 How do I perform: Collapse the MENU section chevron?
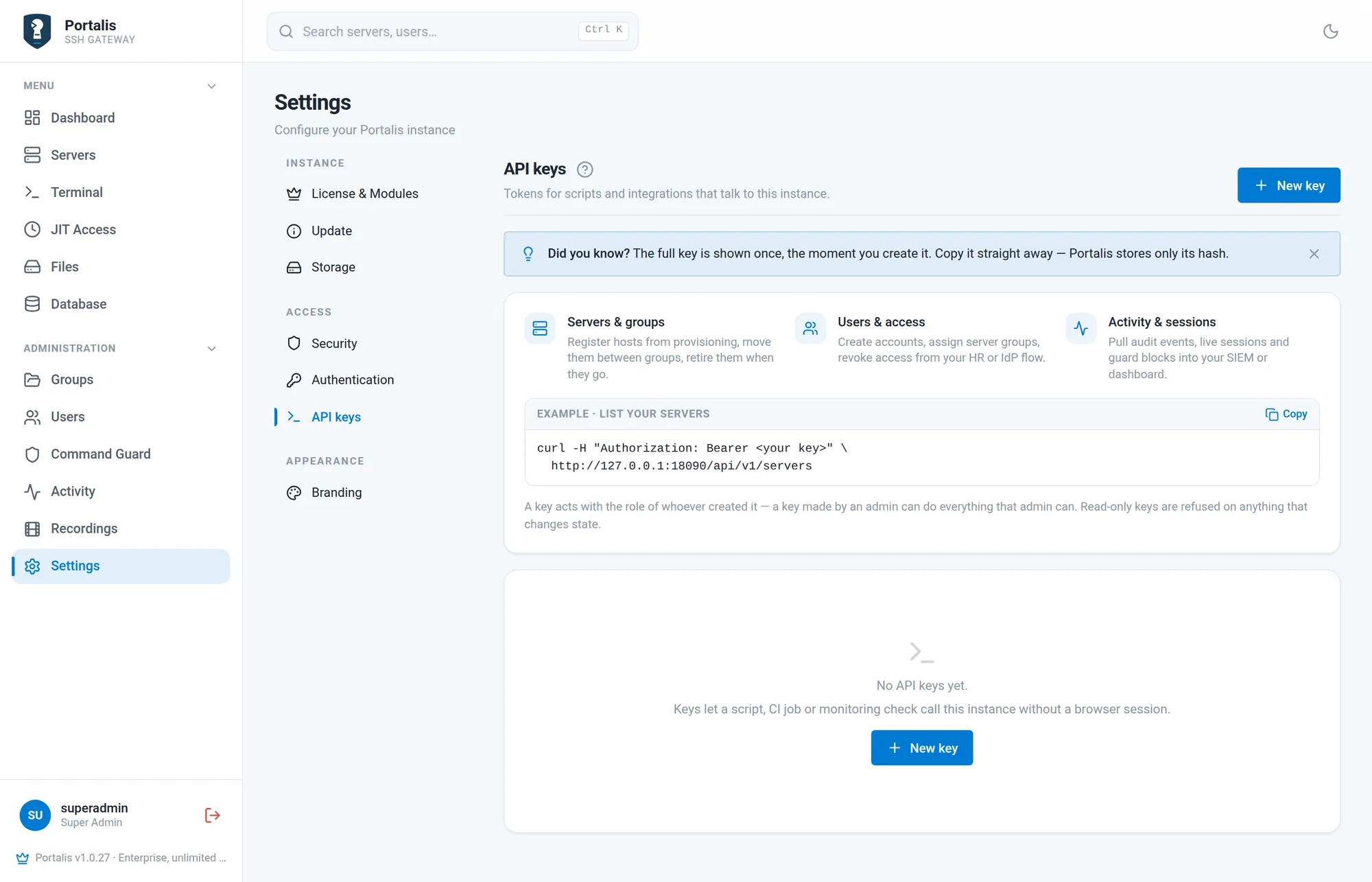point(211,86)
